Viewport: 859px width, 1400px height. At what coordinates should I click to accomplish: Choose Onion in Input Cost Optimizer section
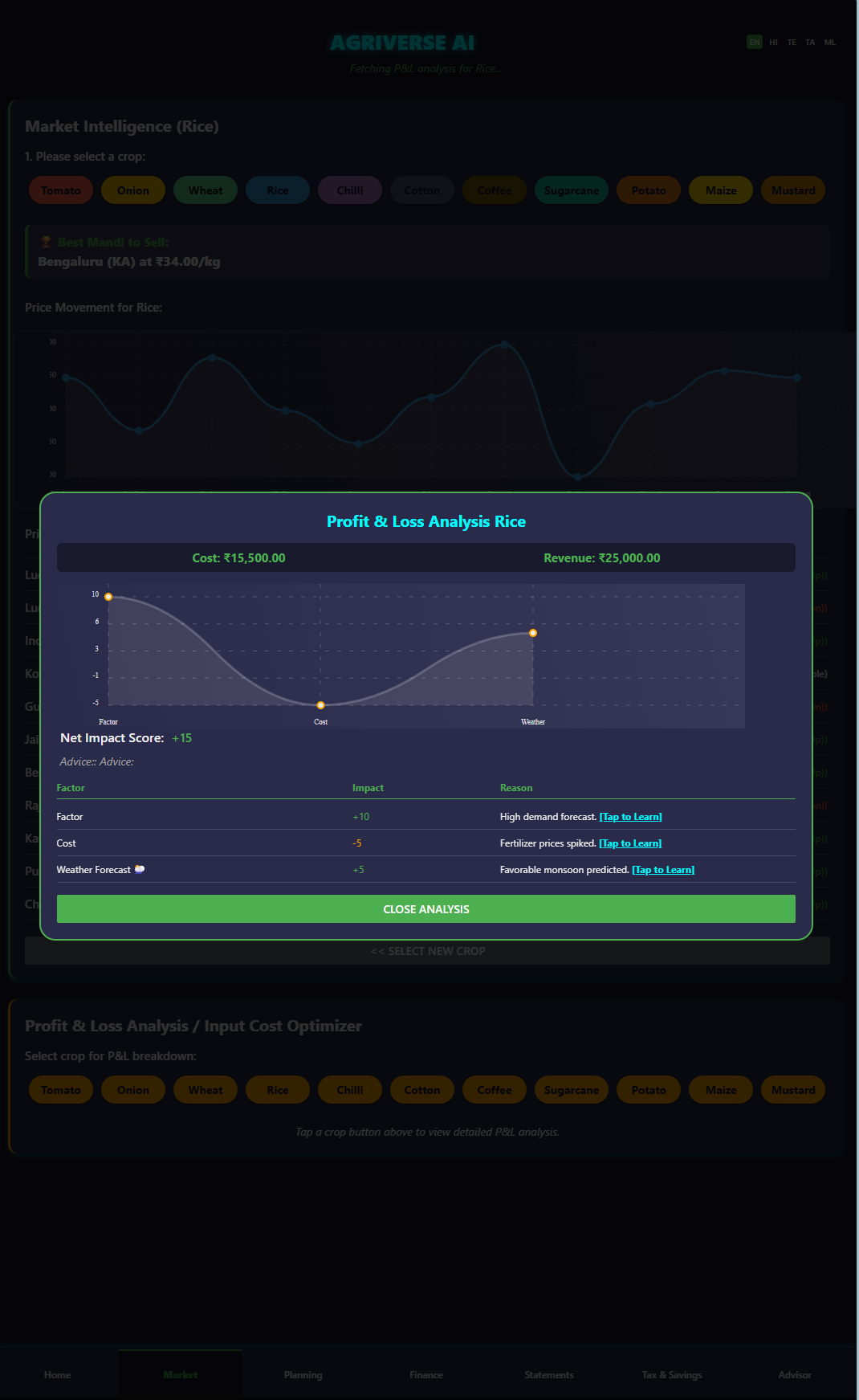coord(133,1090)
